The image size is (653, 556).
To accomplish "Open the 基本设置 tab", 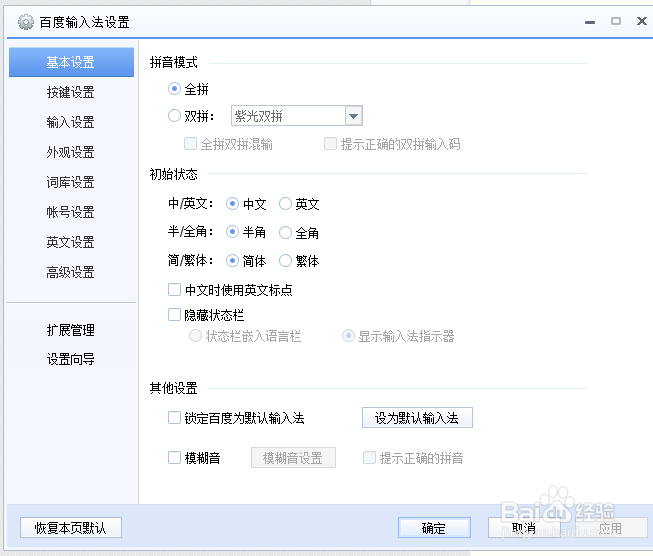I will tap(71, 62).
